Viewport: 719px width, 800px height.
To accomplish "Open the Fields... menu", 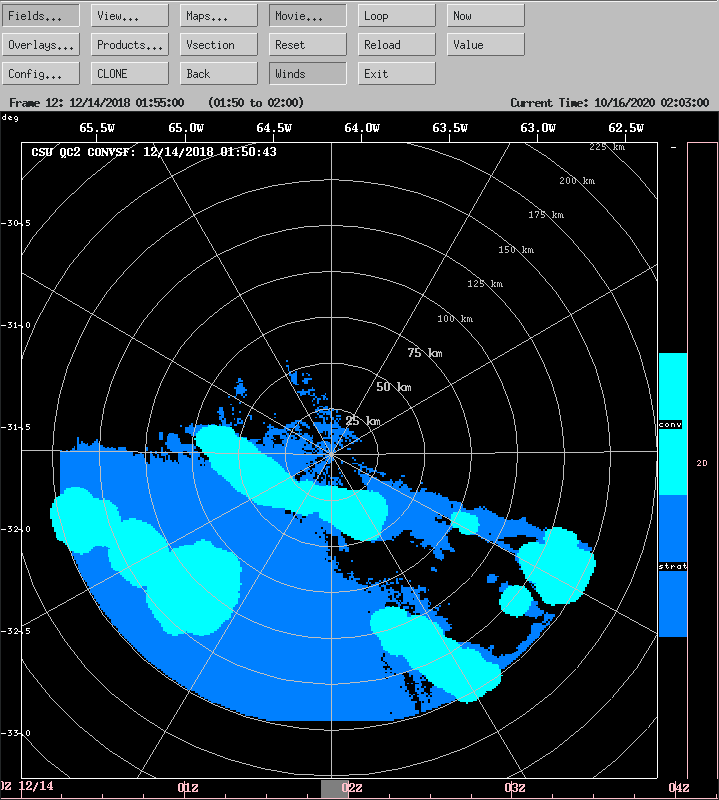I will click(41, 16).
